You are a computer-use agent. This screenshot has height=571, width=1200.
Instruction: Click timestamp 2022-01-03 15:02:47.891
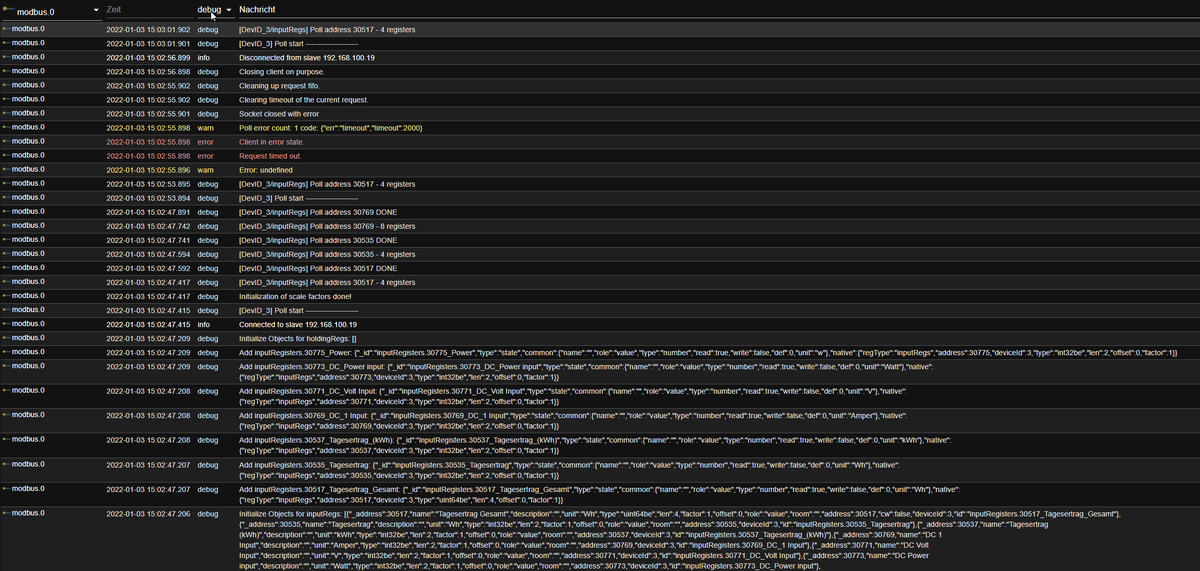(148, 212)
